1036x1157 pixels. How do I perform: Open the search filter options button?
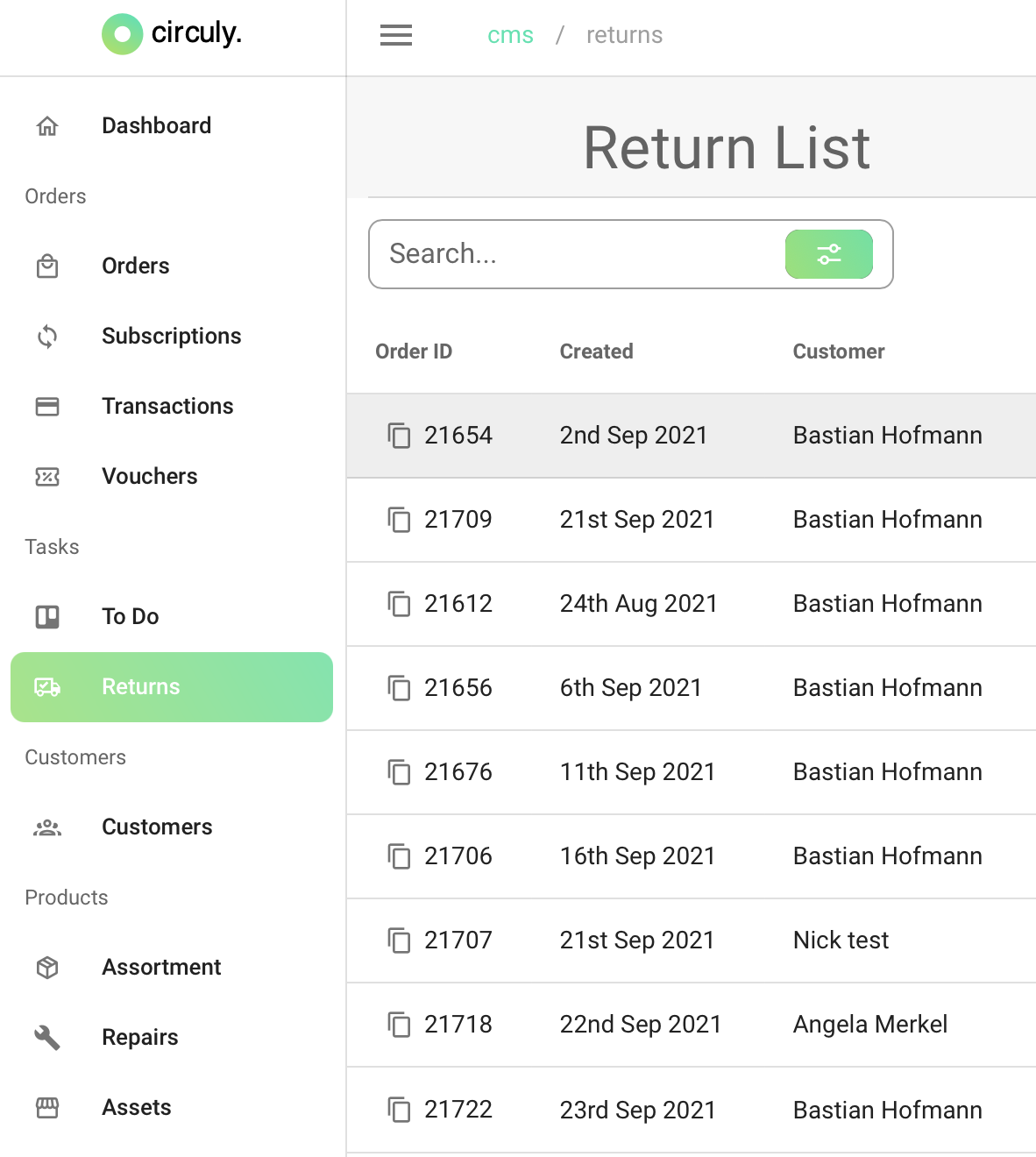pyautogui.click(x=829, y=254)
